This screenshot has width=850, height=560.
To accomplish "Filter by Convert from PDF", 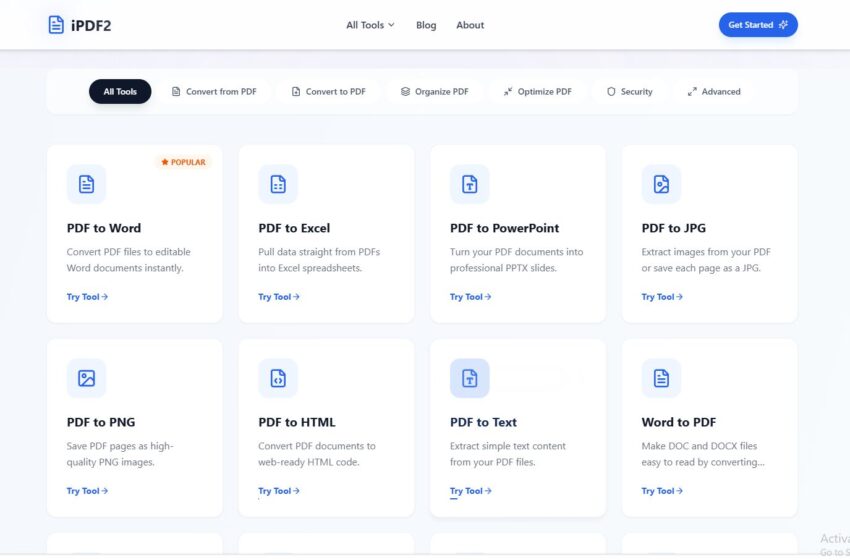I will pyautogui.click(x=214, y=92).
